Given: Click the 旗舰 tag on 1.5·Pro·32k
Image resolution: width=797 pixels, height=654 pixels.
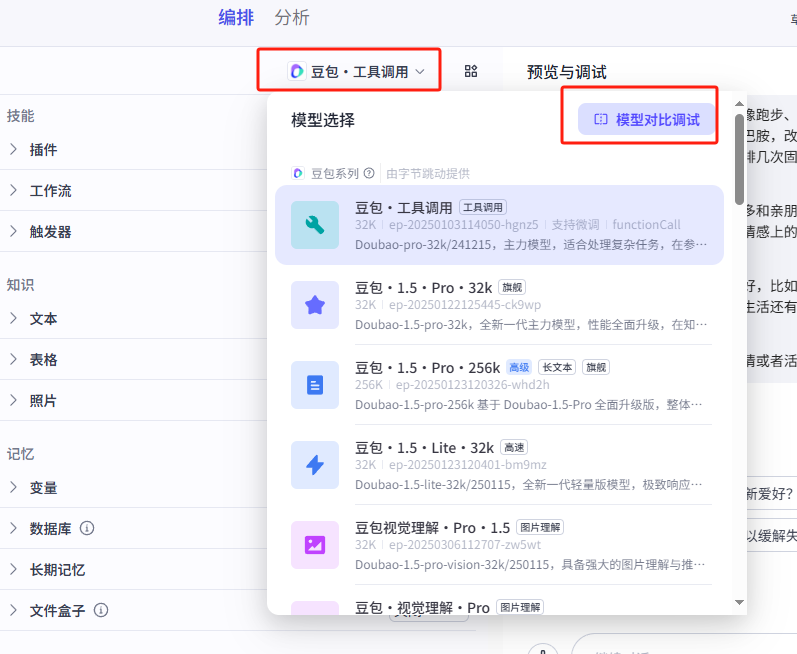Looking at the screenshot, I should pos(512,288).
